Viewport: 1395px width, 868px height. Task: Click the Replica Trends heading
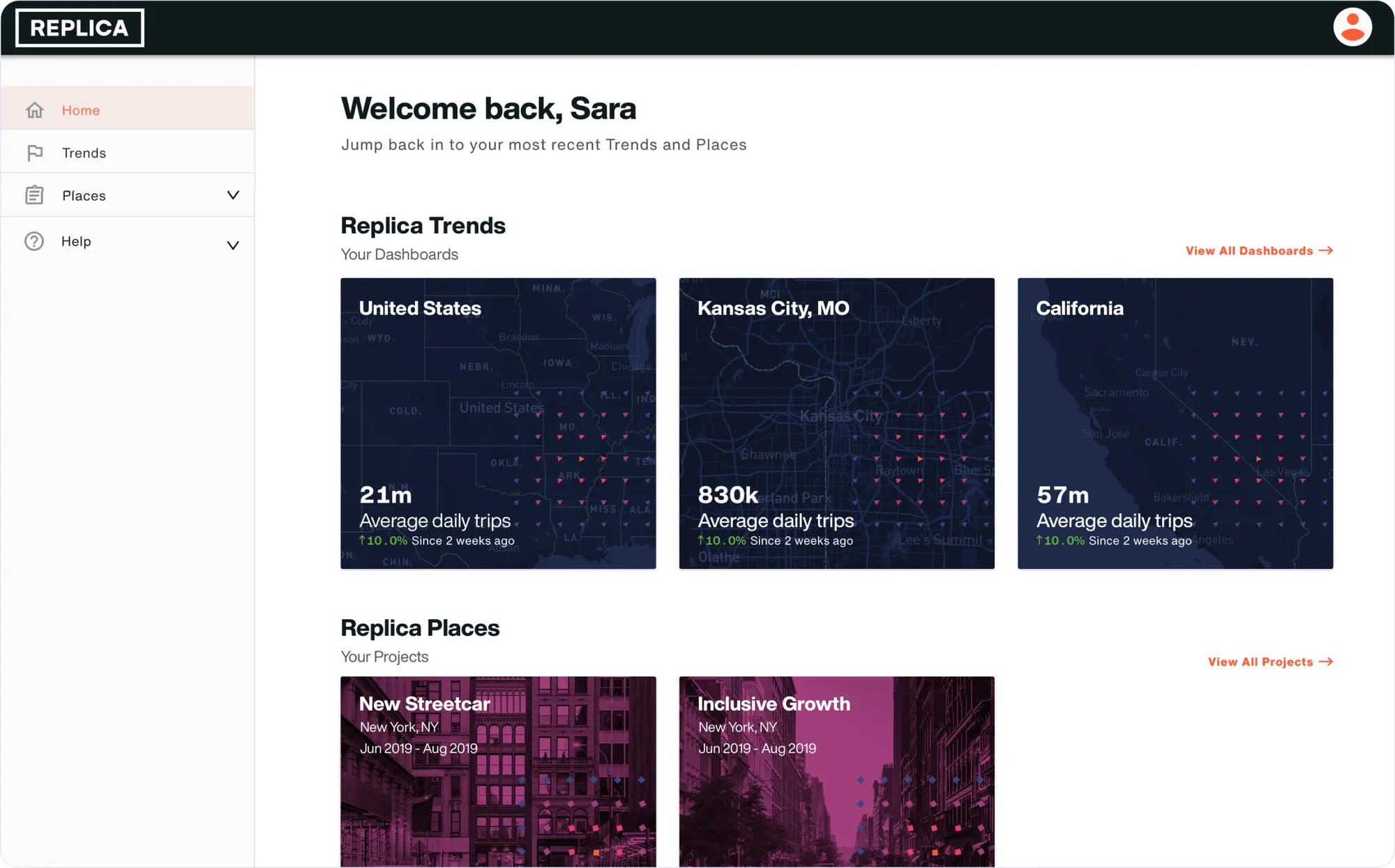coord(423,226)
